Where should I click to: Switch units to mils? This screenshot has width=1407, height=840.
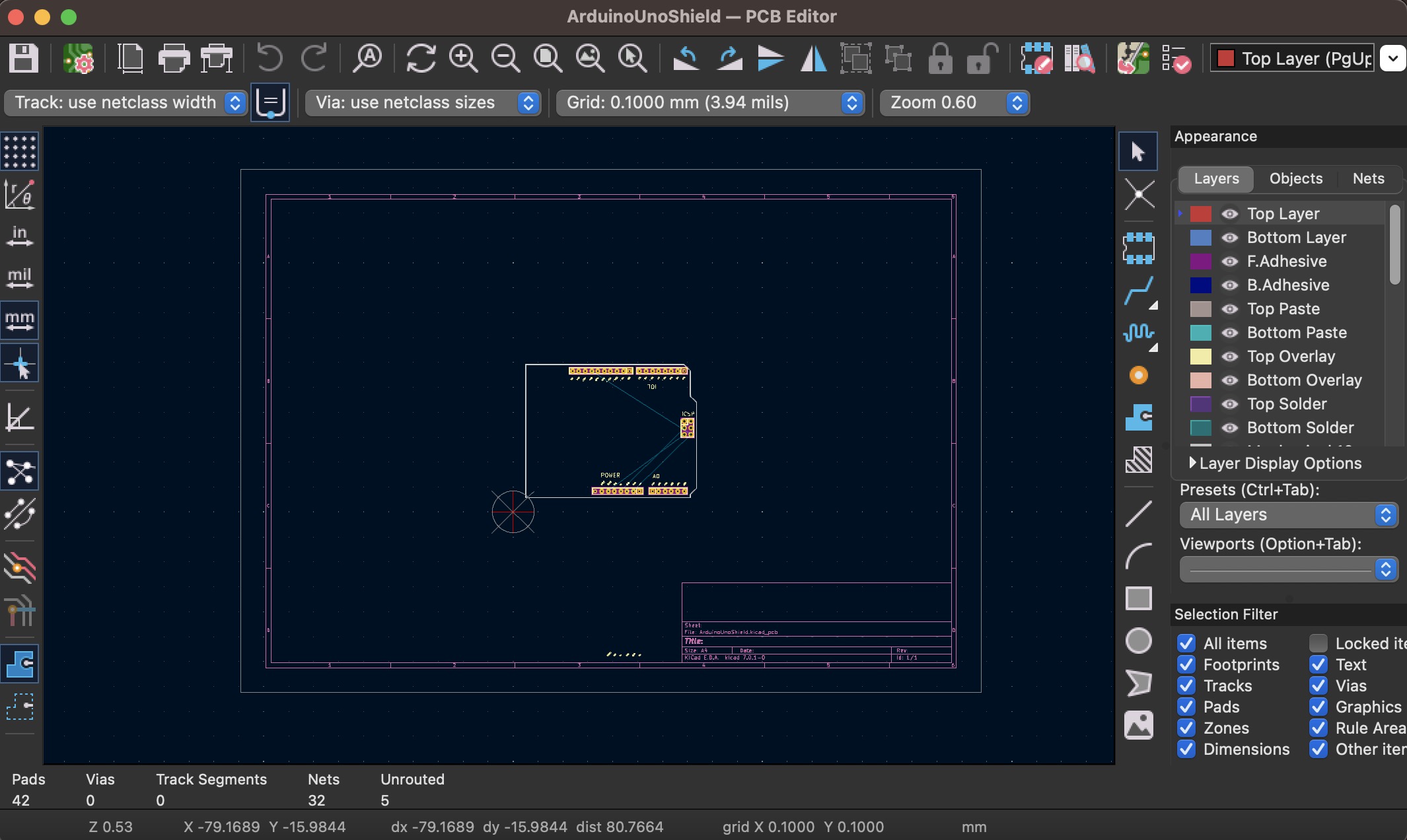[20, 278]
